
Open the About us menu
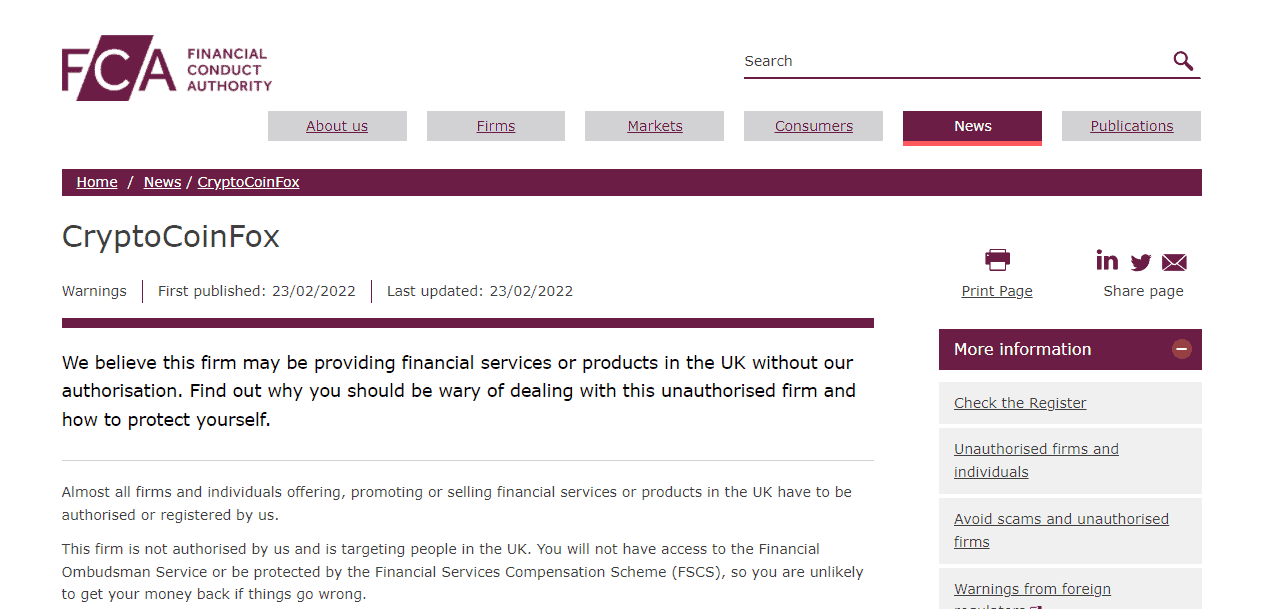[x=337, y=126]
